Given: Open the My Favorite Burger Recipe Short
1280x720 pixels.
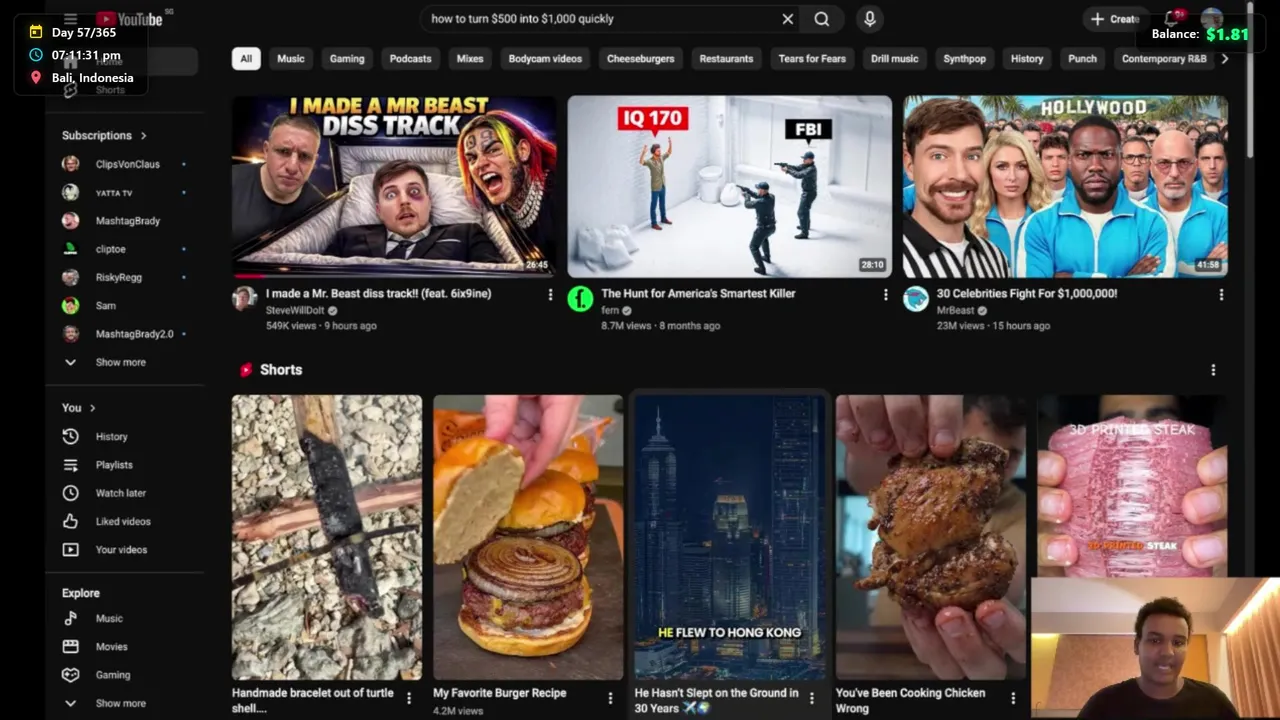Looking at the screenshot, I should tap(528, 537).
